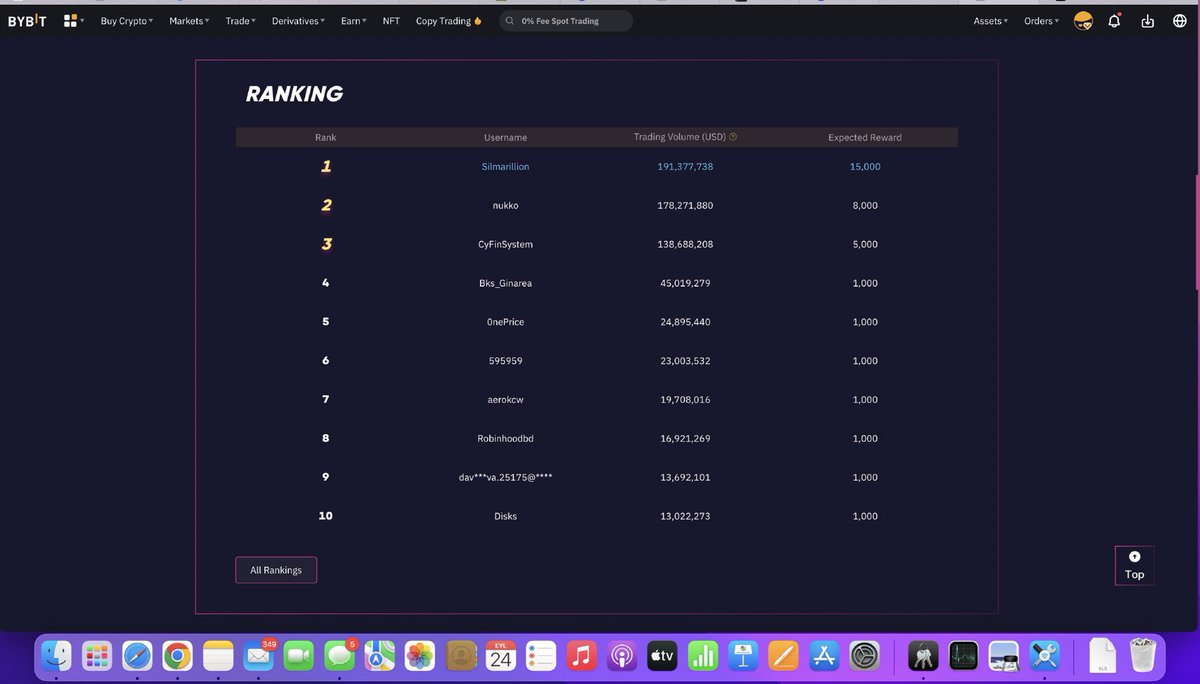The height and width of the screenshot is (684, 1200).
Task: Click the magnifier icon in search bar
Action: [x=511, y=21]
